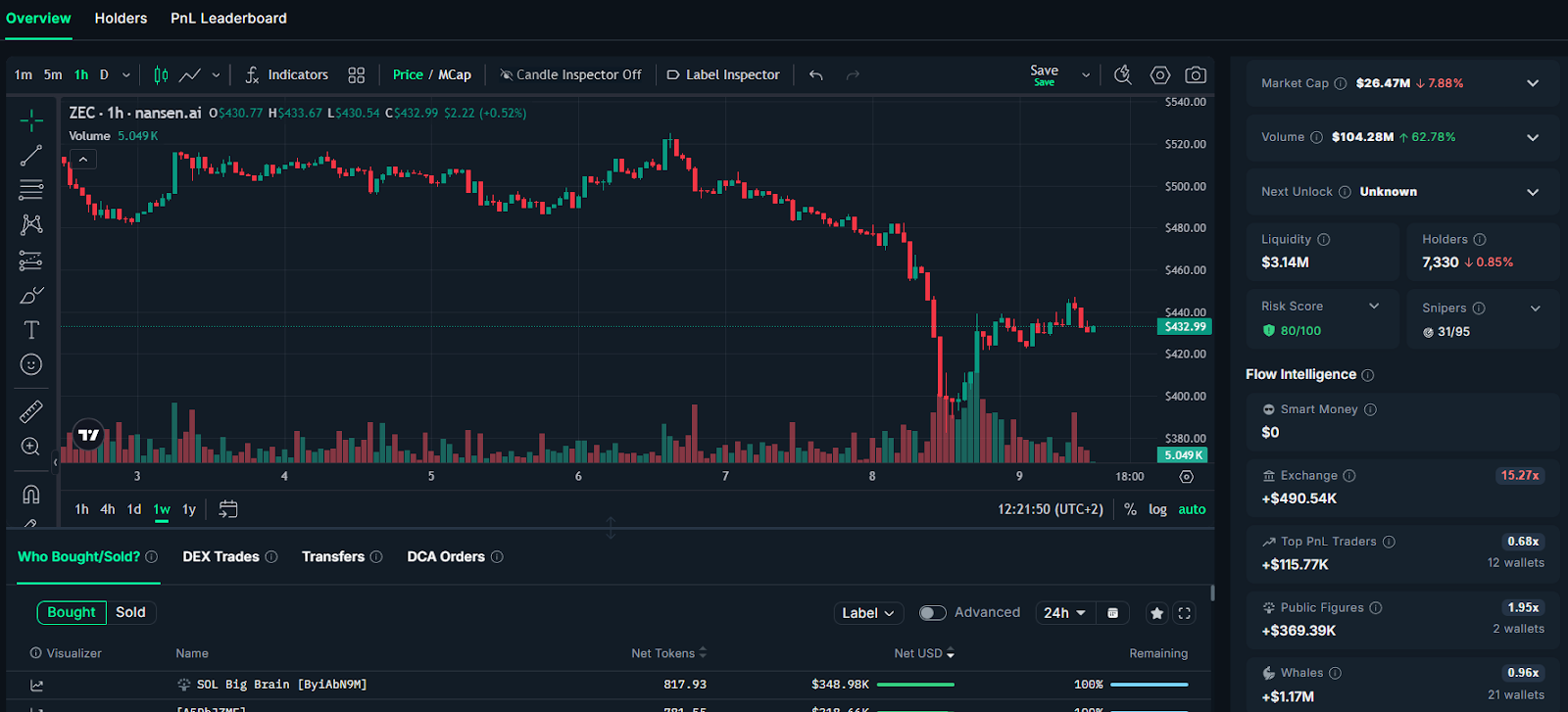Open the 24h timeframe dropdown
This screenshot has height=712, width=1568.
1064,613
